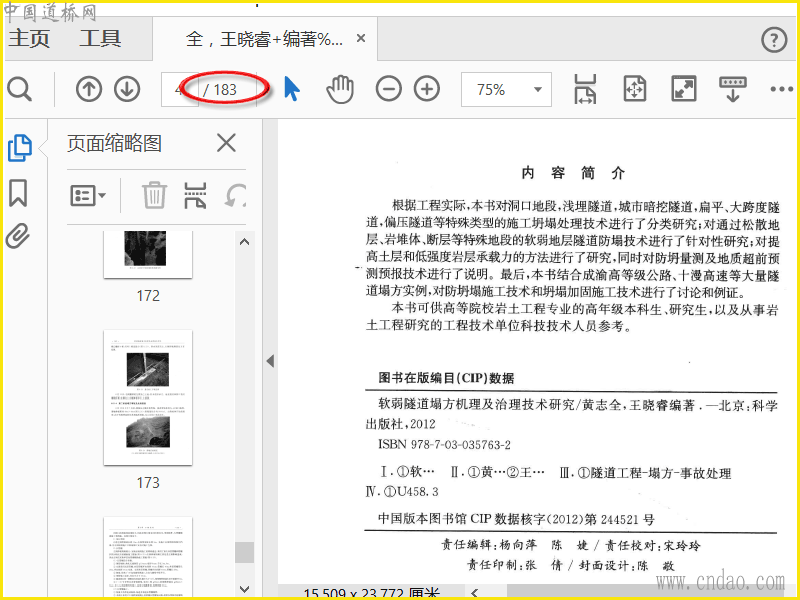Click the page number input field
800x600 pixels.
(x=180, y=89)
